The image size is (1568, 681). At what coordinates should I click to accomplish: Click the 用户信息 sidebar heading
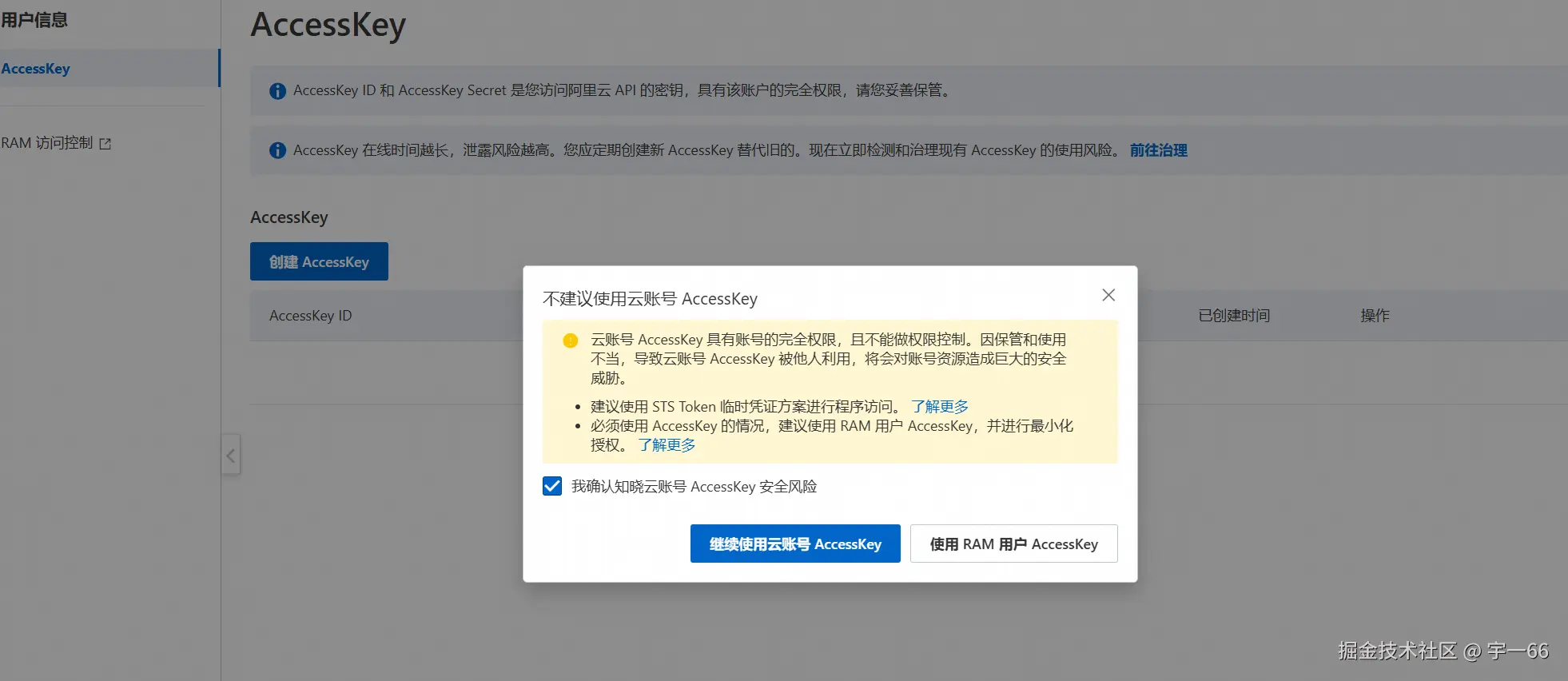click(x=34, y=20)
